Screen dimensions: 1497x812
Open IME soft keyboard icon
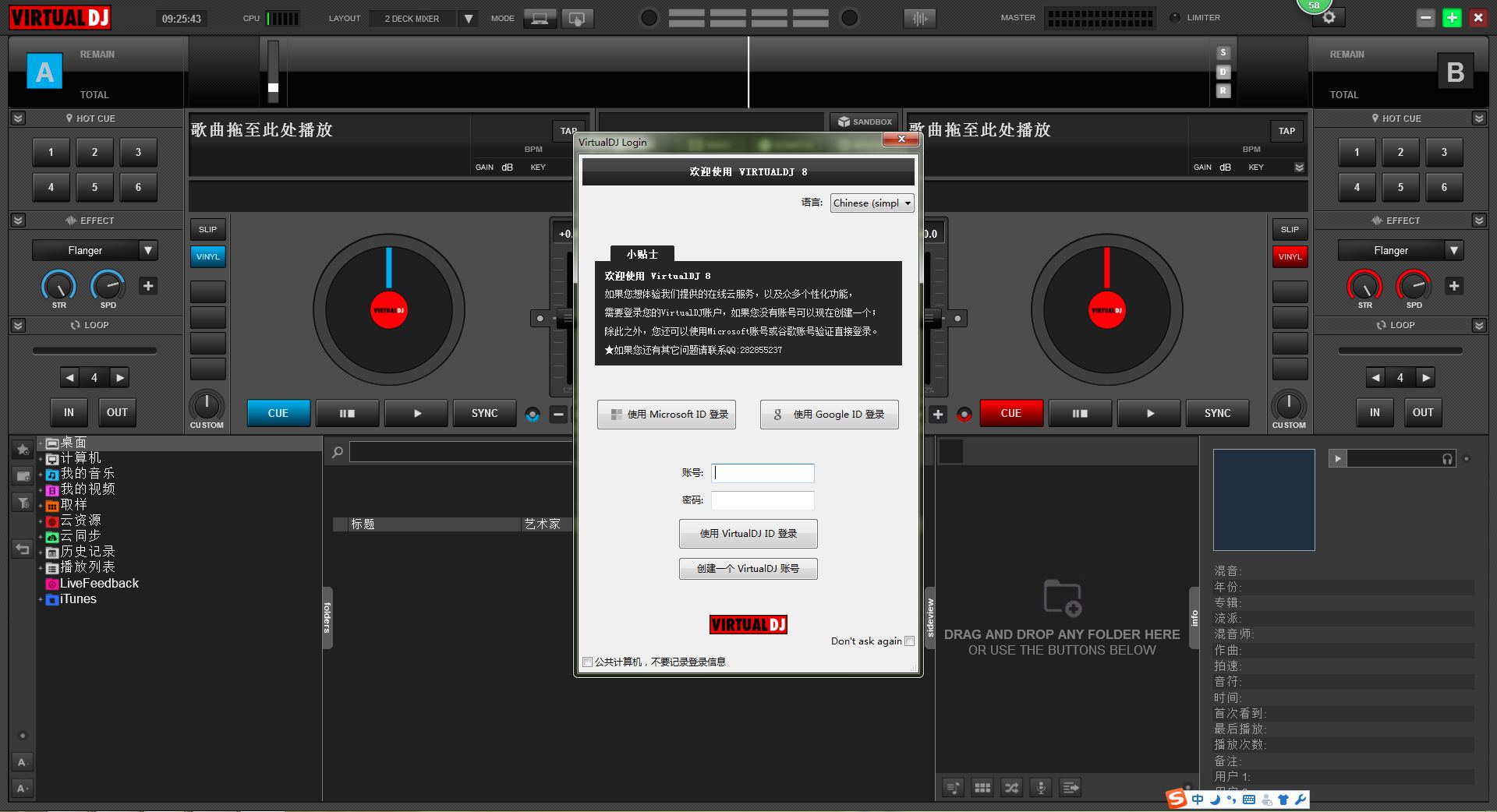[1249, 800]
